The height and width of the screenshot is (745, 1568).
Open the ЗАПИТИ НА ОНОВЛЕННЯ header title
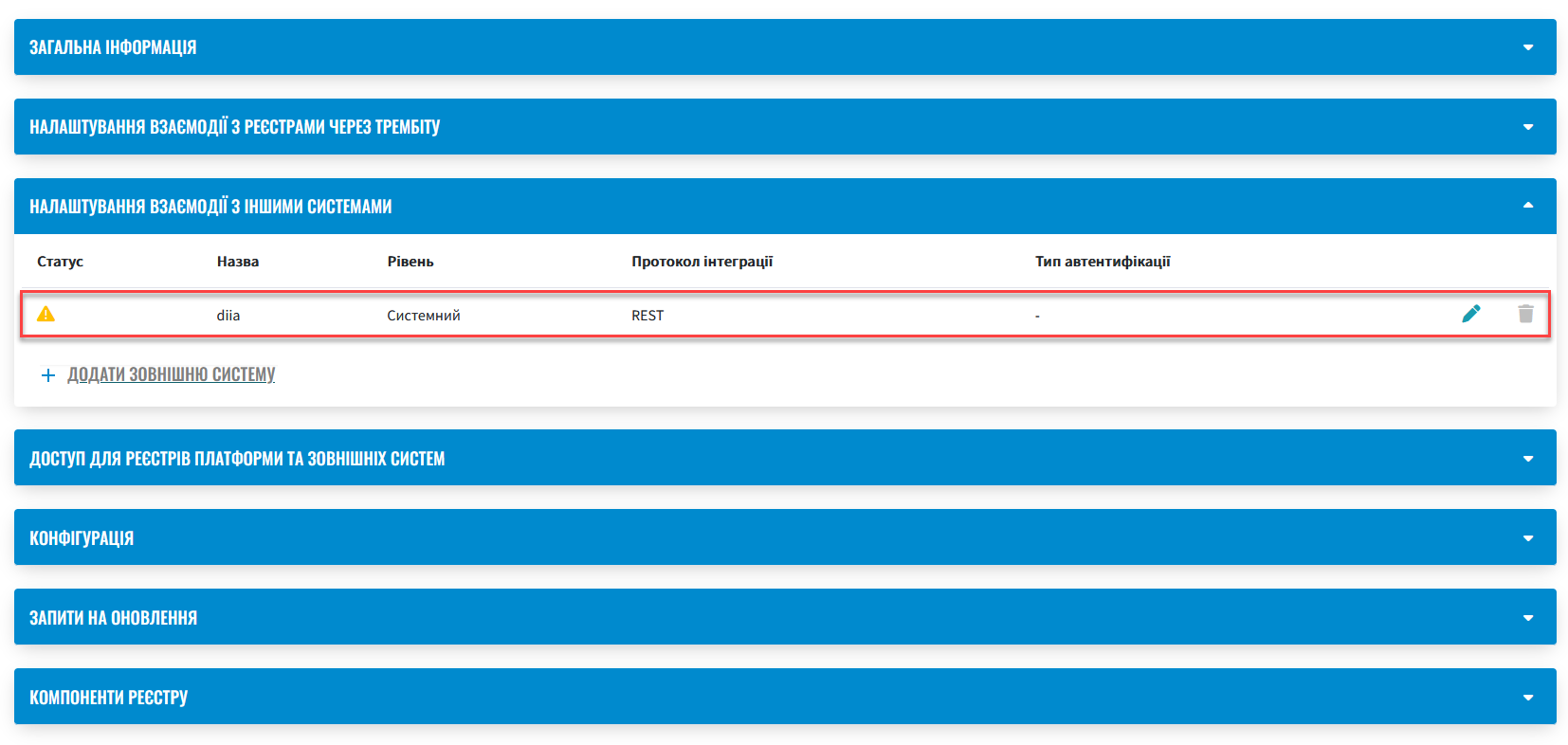coord(114,618)
